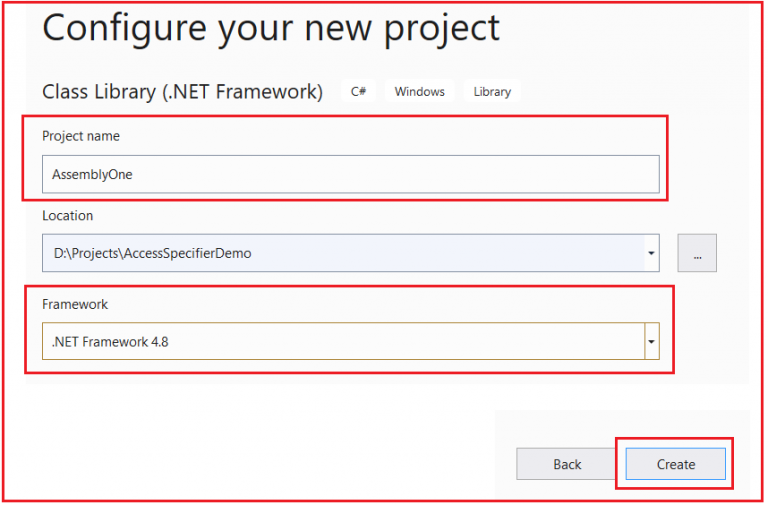Image resolution: width=768 pixels, height=505 pixels.
Task: Click the Create button
Action: pos(675,464)
